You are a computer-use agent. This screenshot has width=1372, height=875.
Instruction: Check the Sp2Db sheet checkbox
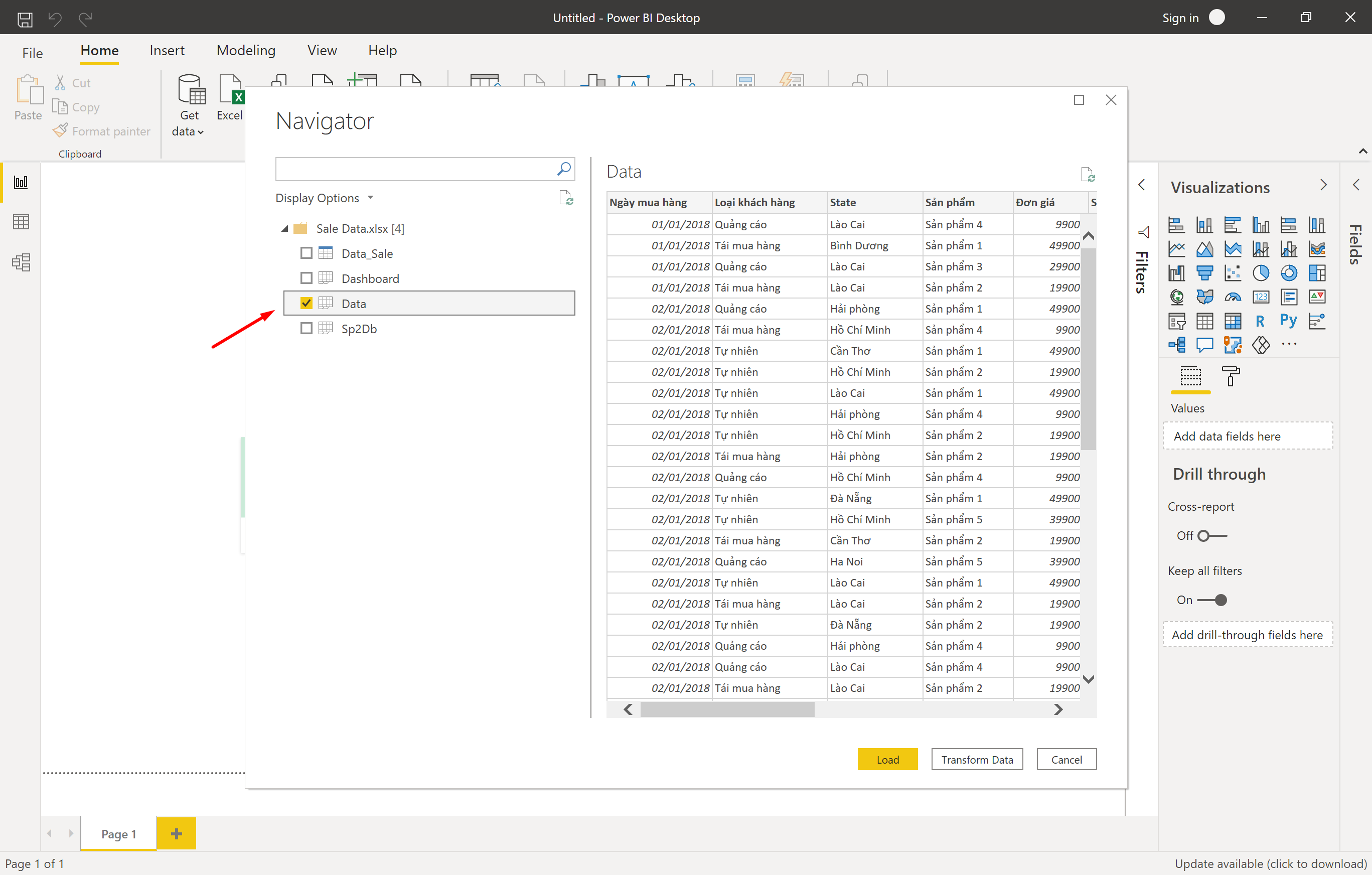(x=306, y=328)
